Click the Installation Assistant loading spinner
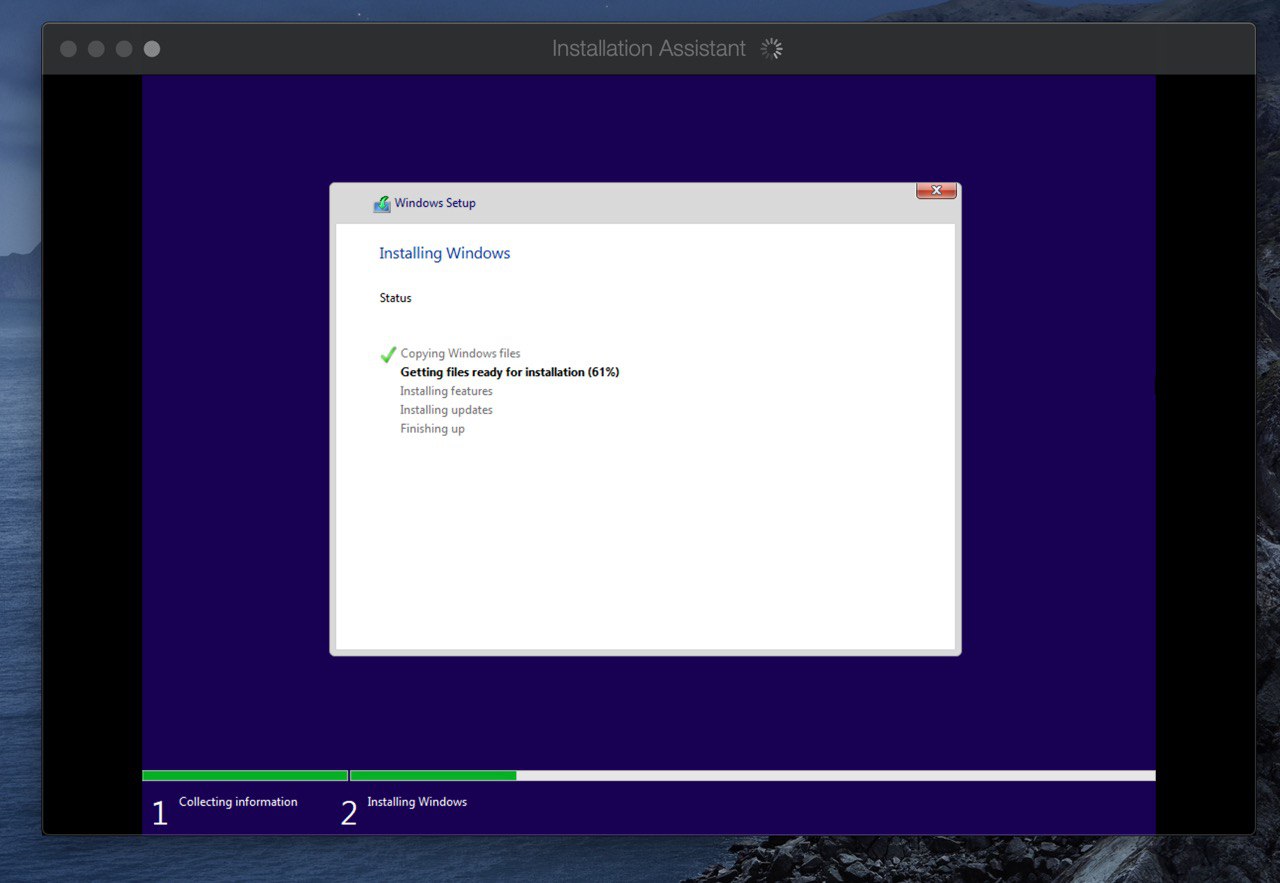 click(x=771, y=48)
